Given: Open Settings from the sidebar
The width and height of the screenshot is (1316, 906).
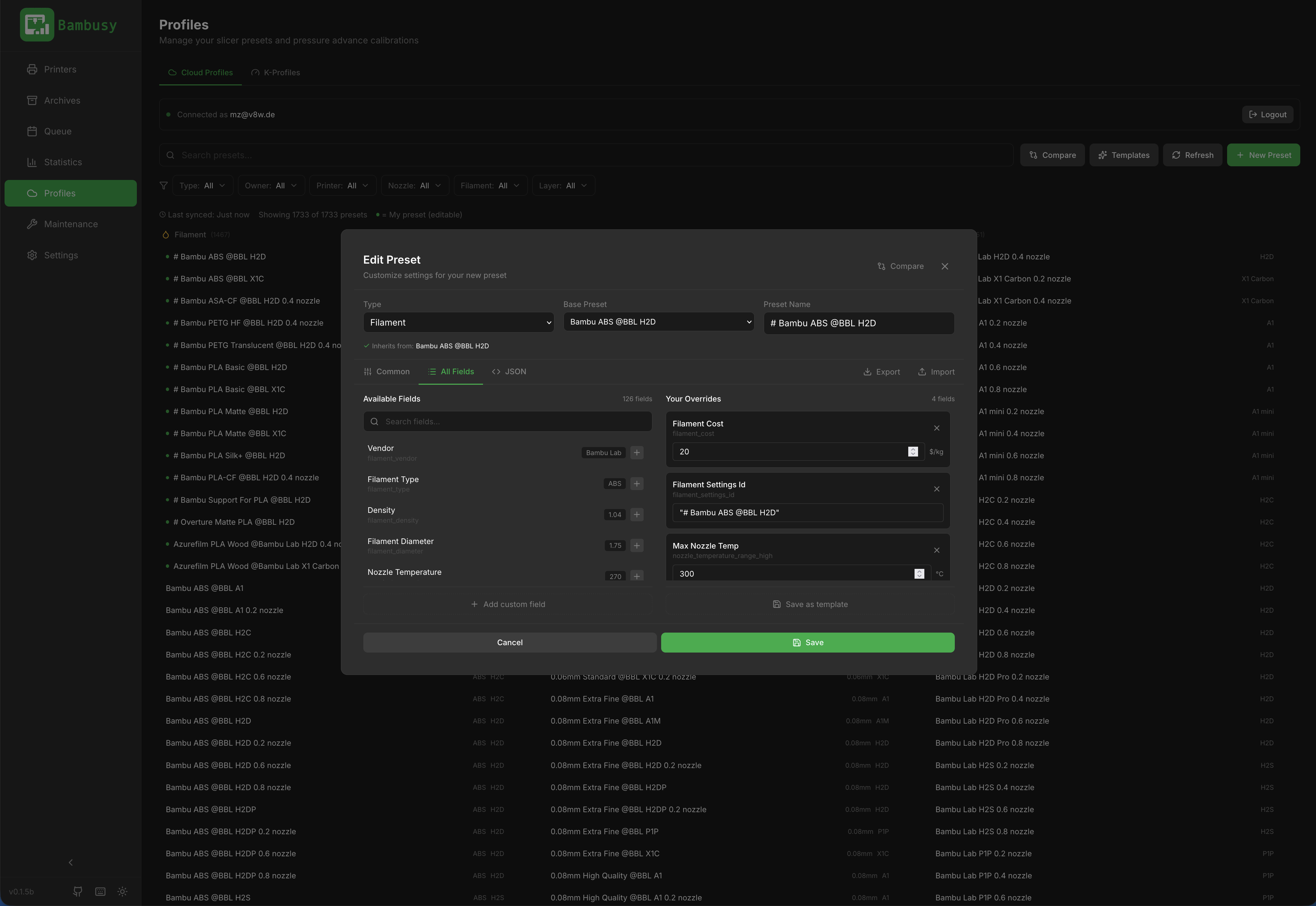Looking at the screenshot, I should tap(70, 255).
